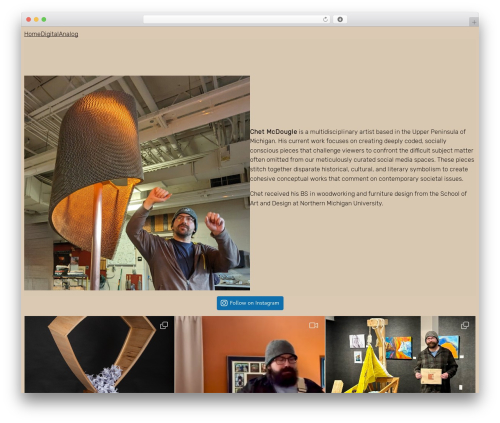Click the paragraph starting 'Chet received his BS'
This screenshot has height=423, width=500.
[x=358, y=198]
